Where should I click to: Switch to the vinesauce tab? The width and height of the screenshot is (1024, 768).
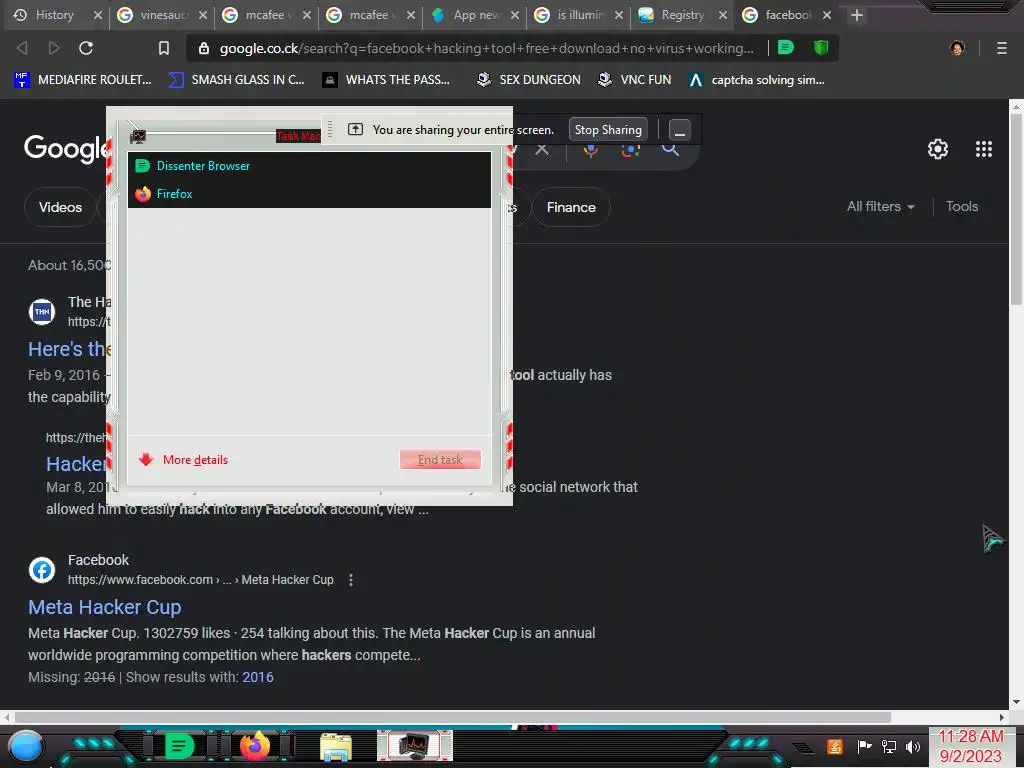pyautogui.click(x=161, y=15)
